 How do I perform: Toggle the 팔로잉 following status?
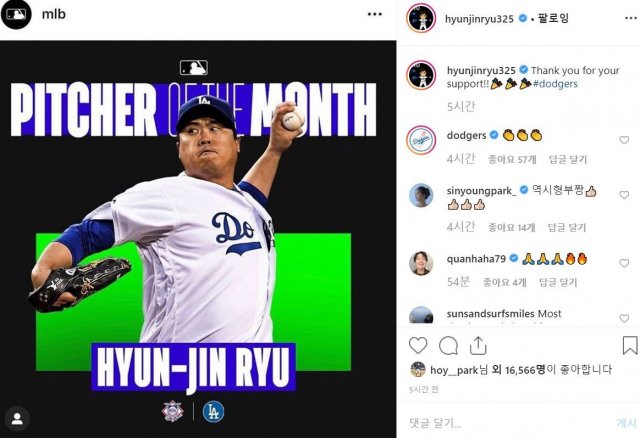(553, 18)
